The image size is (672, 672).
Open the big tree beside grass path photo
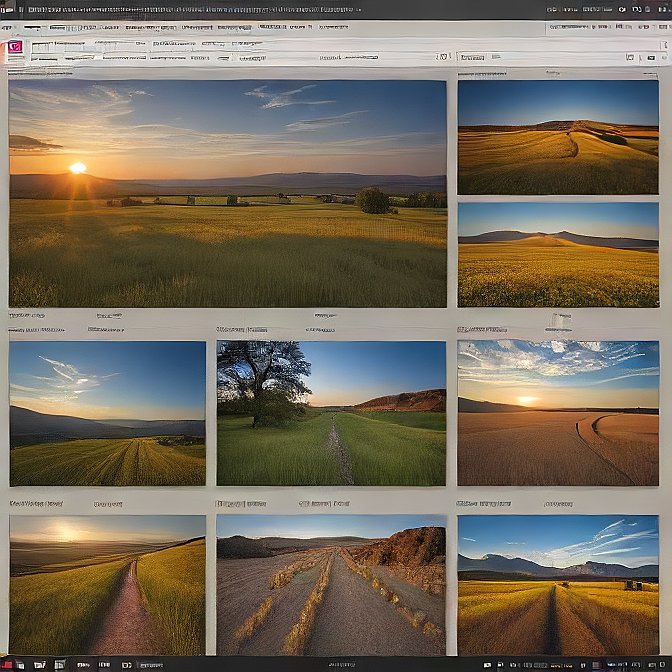[331, 414]
